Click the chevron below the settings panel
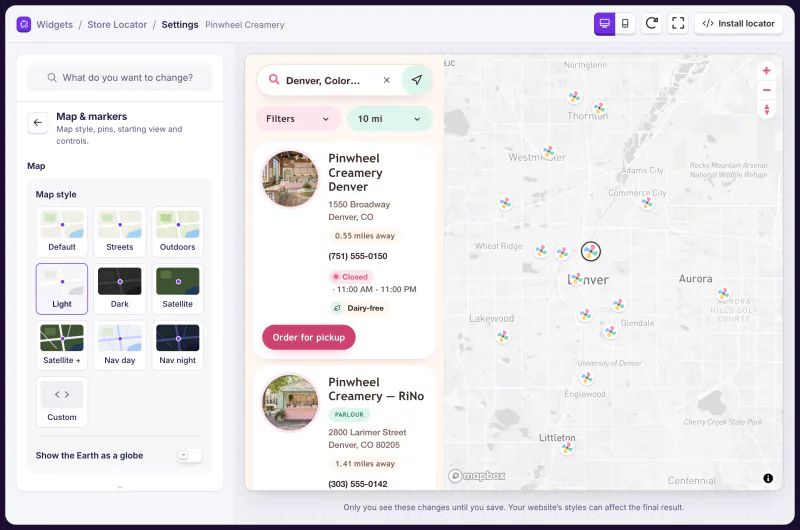The image size is (800, 530). click(120, 487)
